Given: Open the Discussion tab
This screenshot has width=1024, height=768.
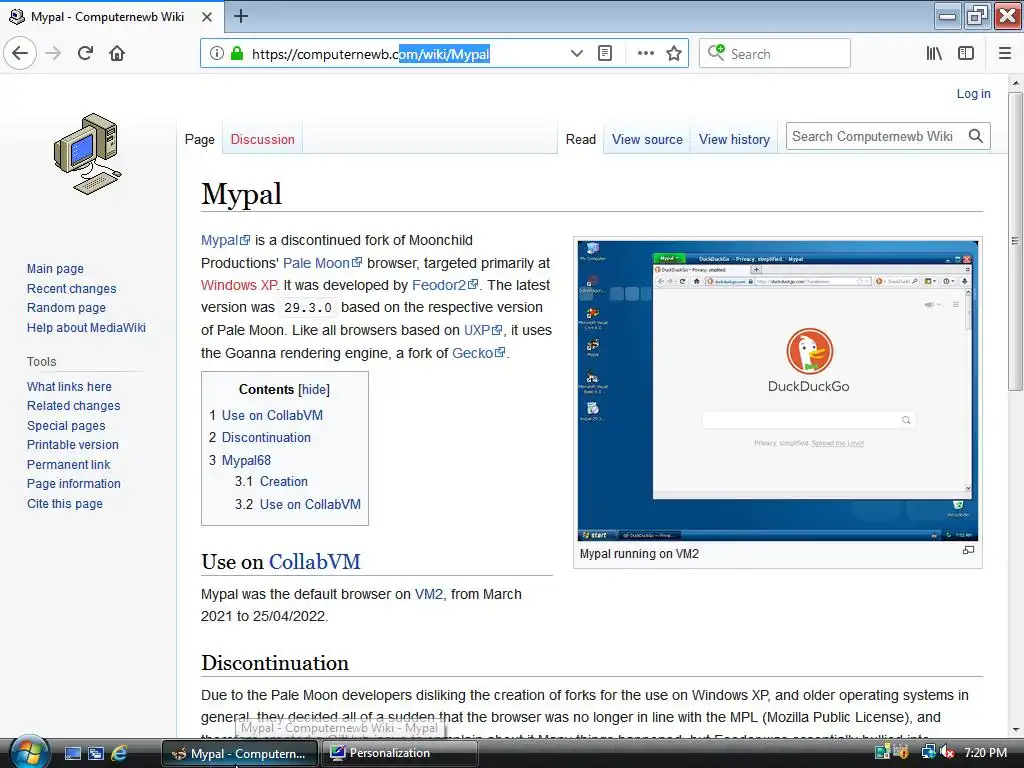Looking at the screenshot, I should (x=263, y=139).
